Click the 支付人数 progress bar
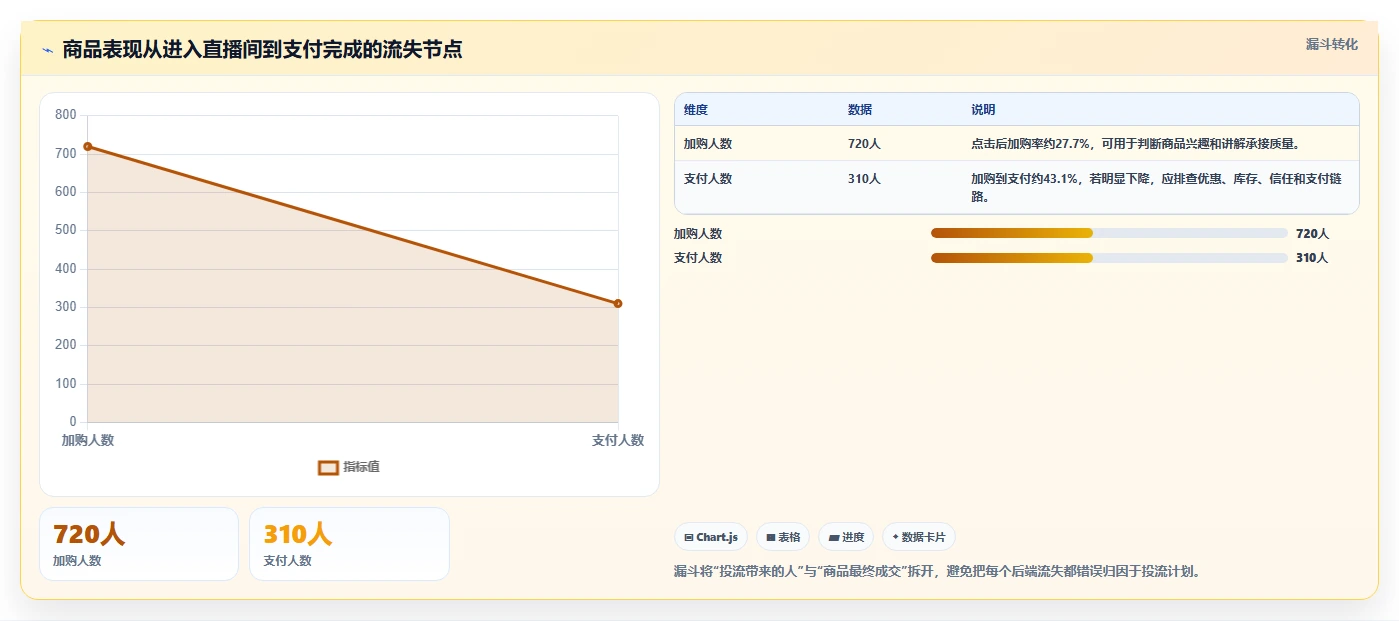Image resolution: width=1399 pixels, height=621 pixels. pos(1109,258)
